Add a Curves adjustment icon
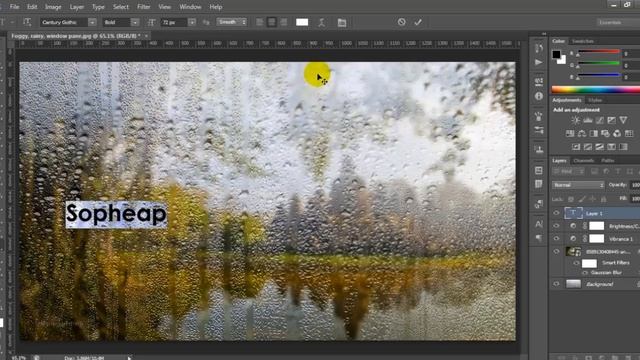 600,120
